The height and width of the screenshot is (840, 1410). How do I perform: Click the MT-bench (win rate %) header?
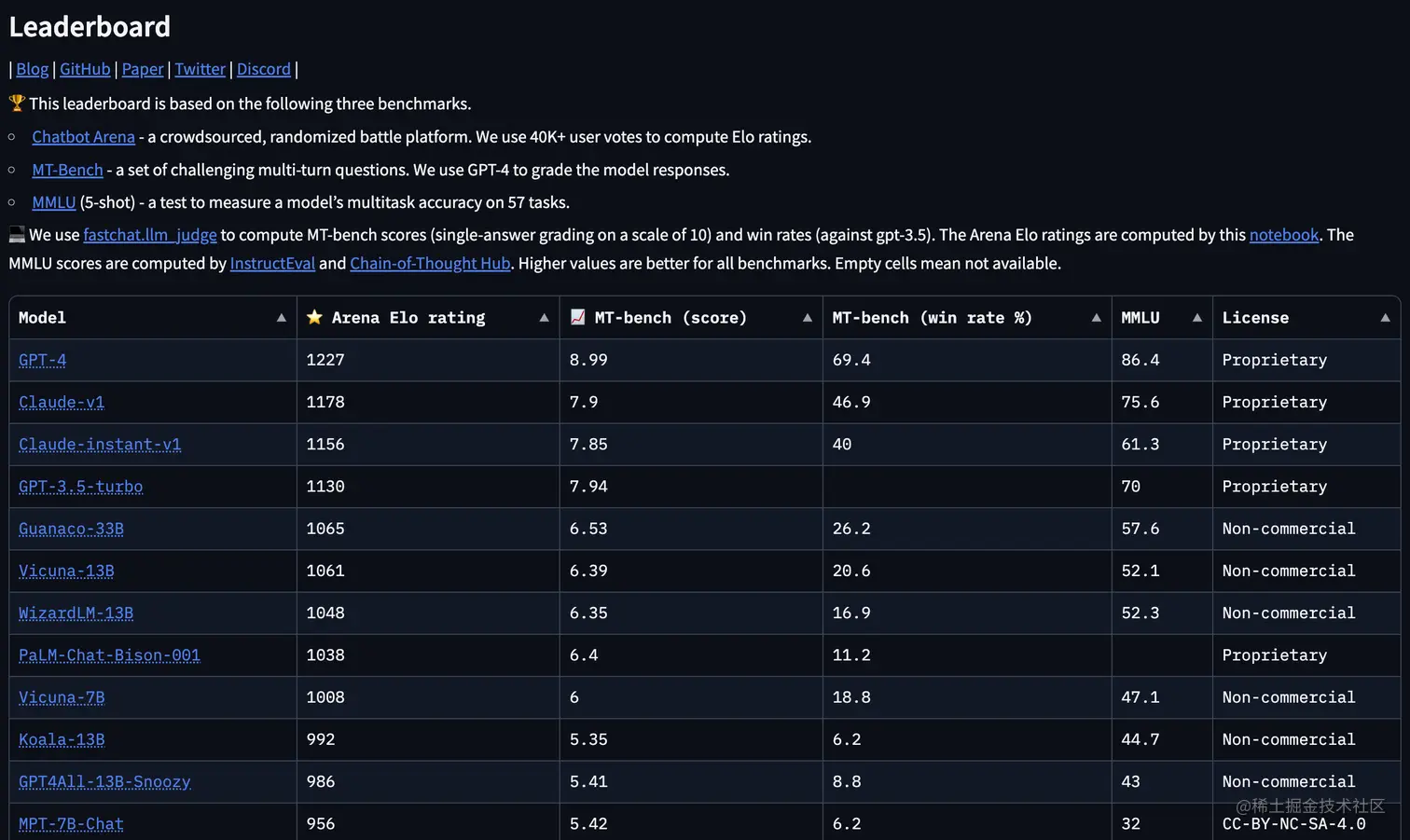tap(933, 318)
